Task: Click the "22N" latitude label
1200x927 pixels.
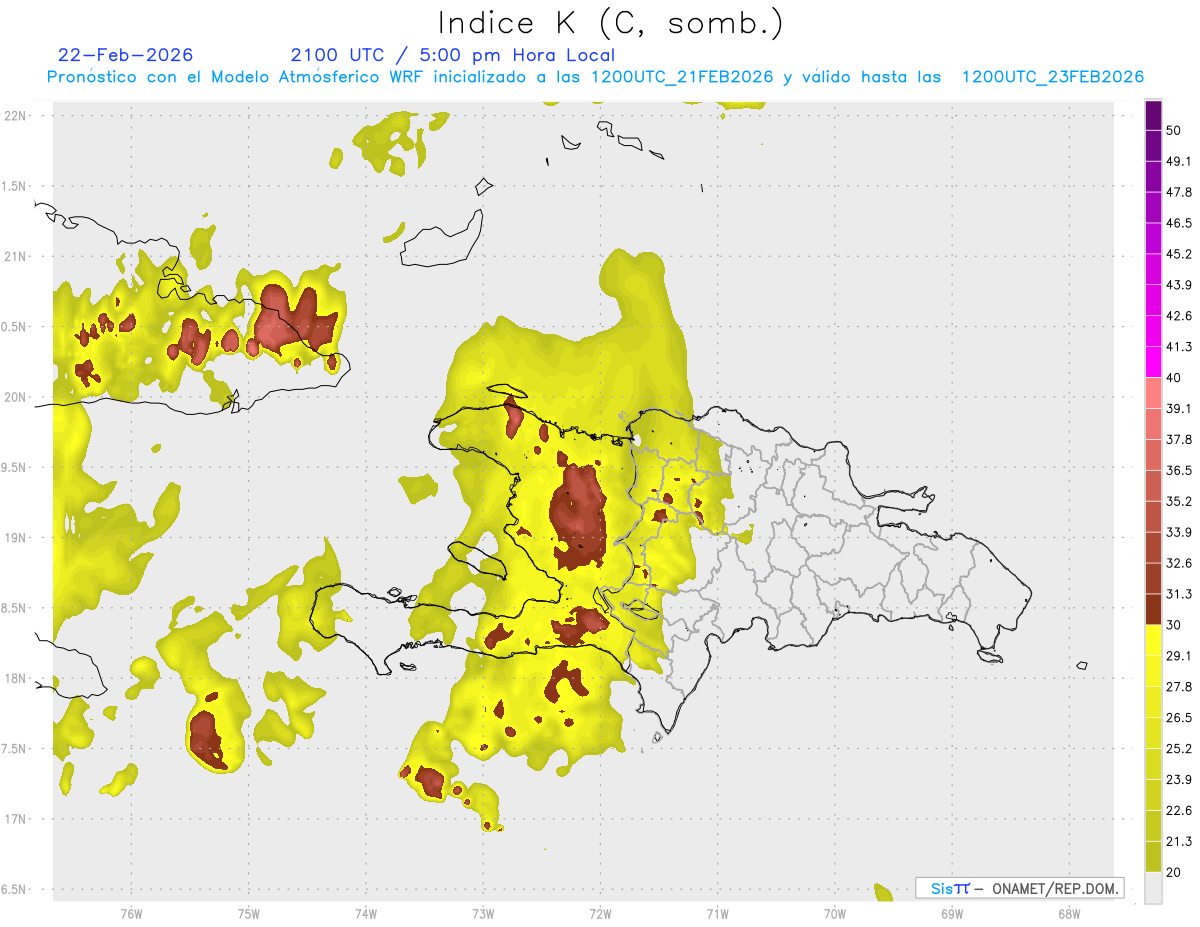Action: pos(15,116)
